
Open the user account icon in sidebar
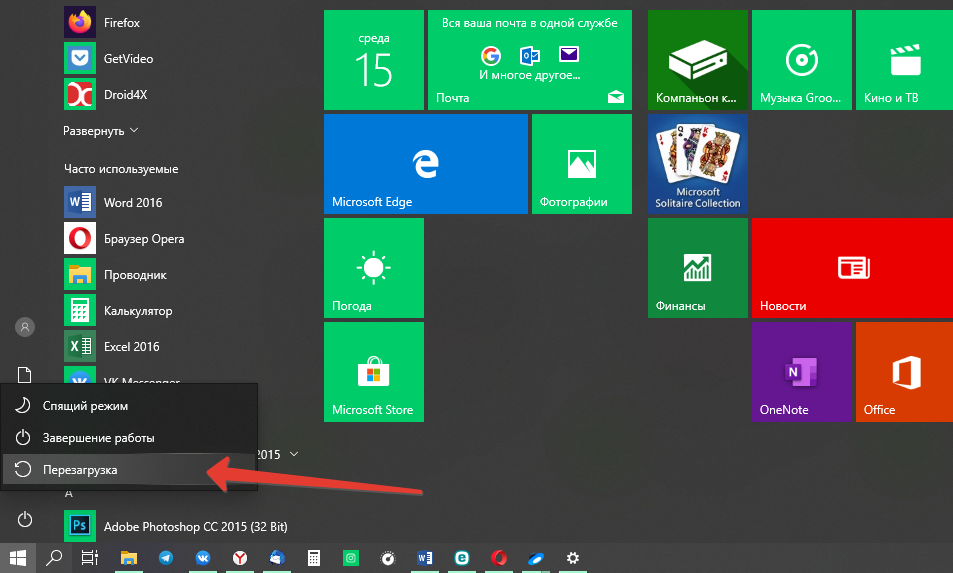click(25, 327)
